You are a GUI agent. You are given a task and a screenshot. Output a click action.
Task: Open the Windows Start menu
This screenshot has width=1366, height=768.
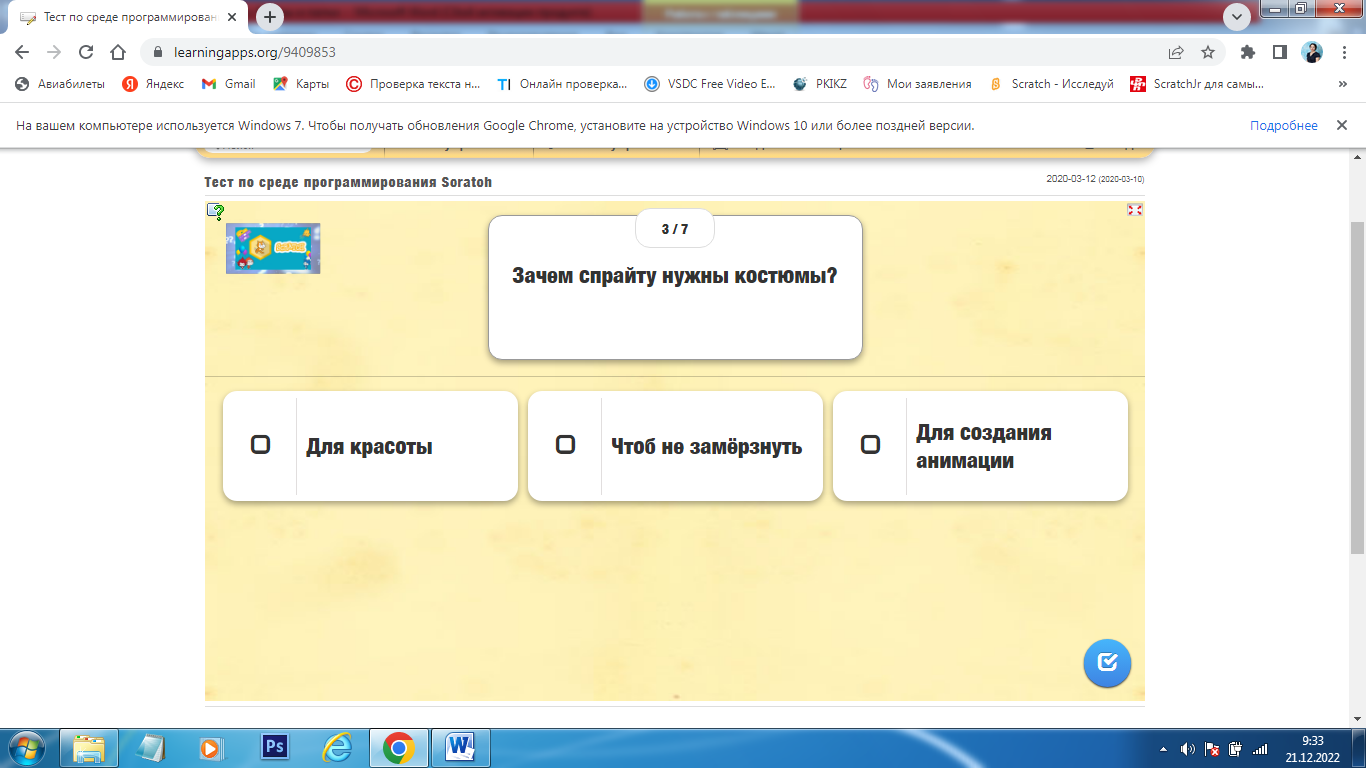tap(25, 748)
